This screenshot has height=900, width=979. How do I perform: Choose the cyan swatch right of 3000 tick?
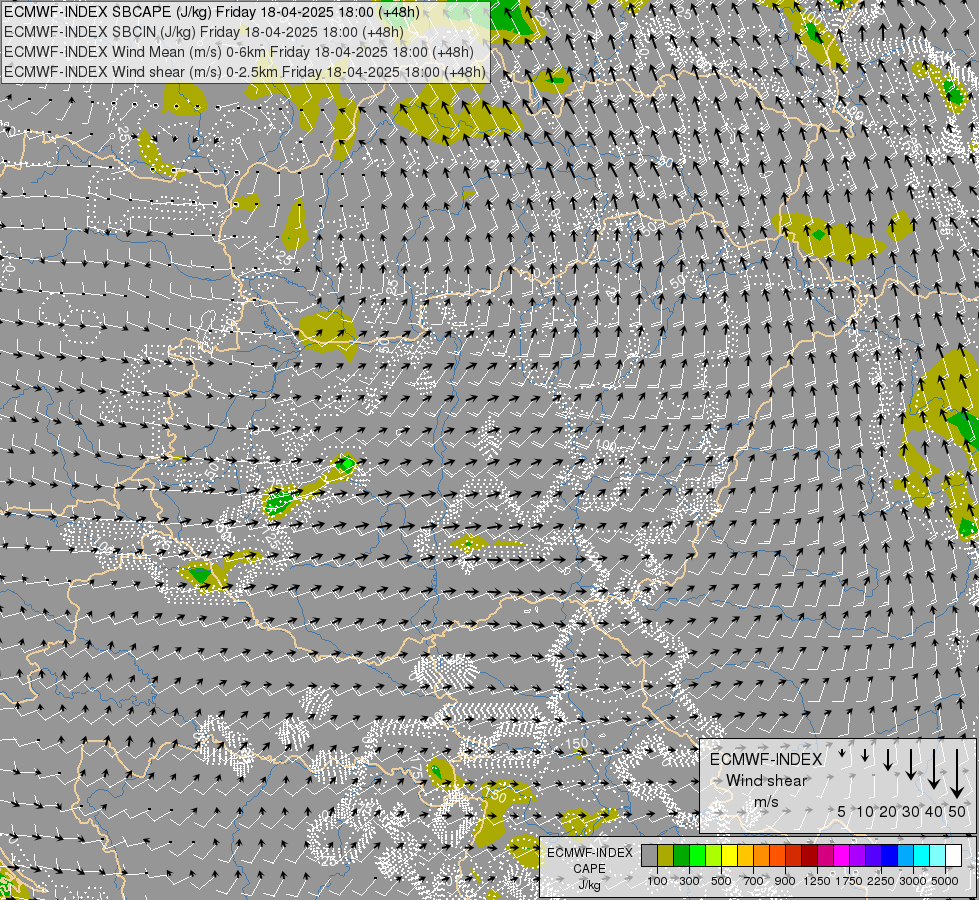point(922,856)
